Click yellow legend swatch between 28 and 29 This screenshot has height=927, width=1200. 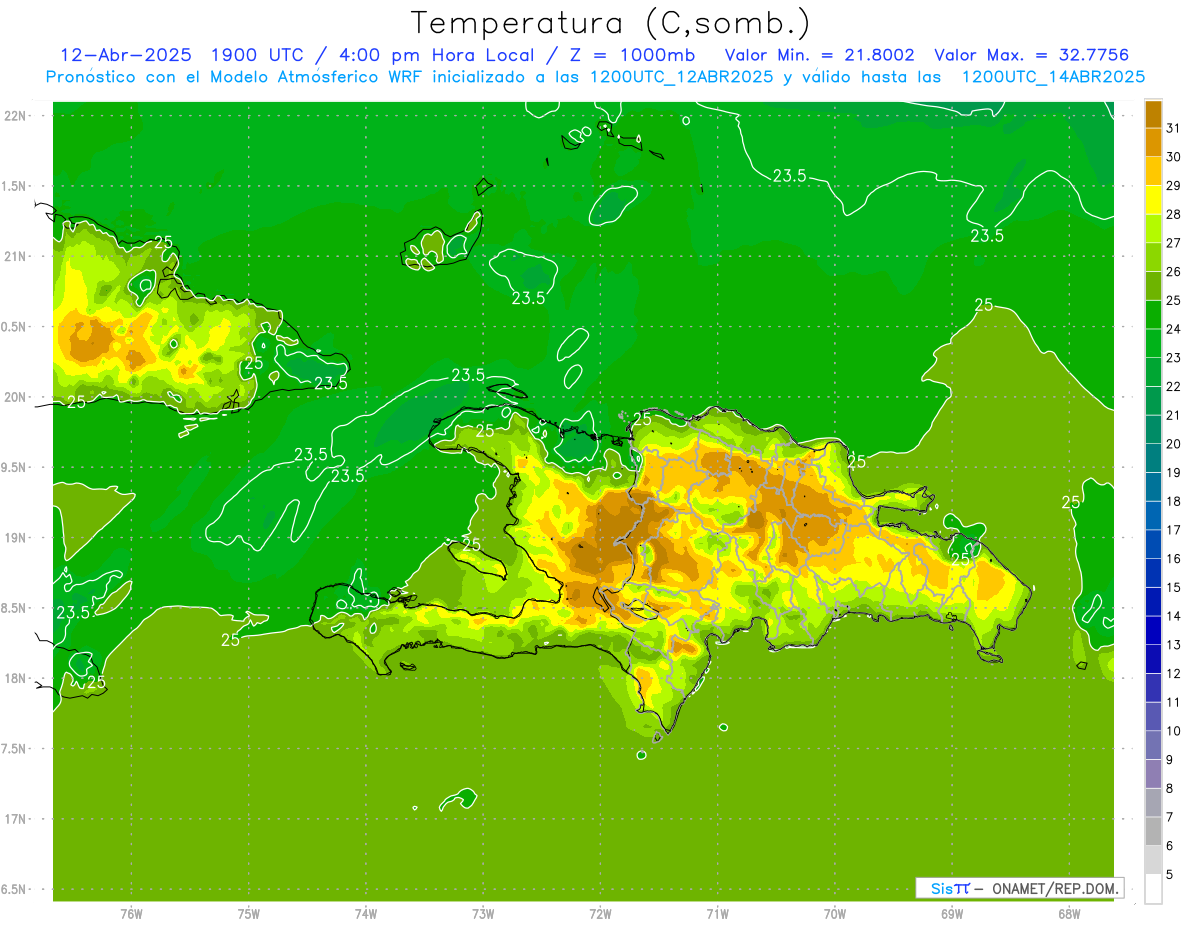(1153, 200)
